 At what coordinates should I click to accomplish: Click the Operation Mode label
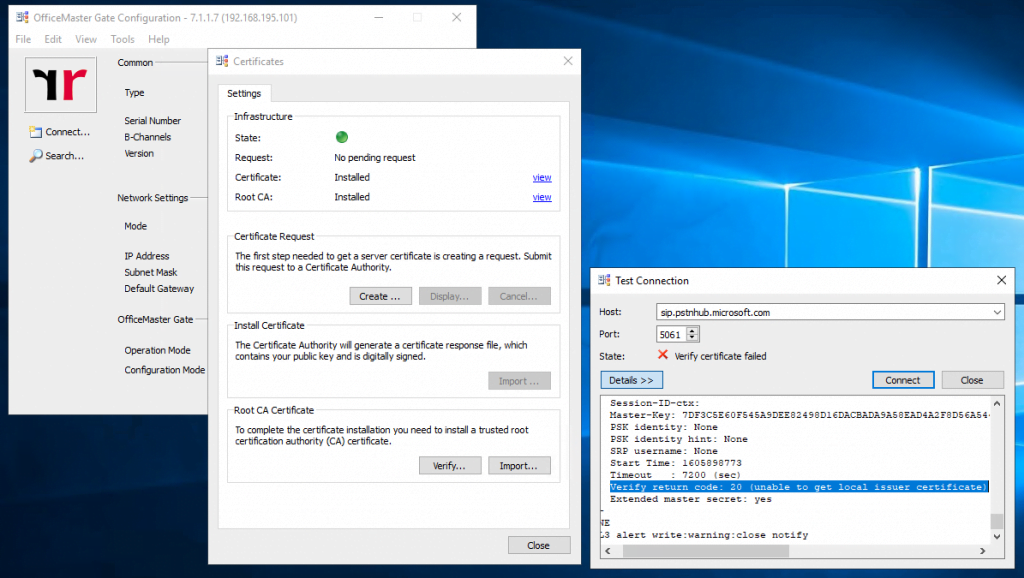pyautogui.click(x=157, y=350)
